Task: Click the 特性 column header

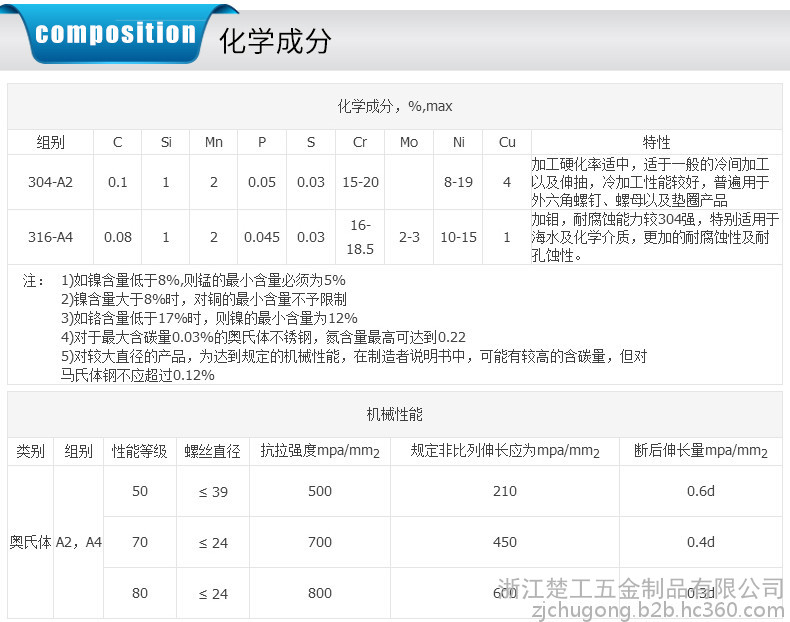Action: 656,142
